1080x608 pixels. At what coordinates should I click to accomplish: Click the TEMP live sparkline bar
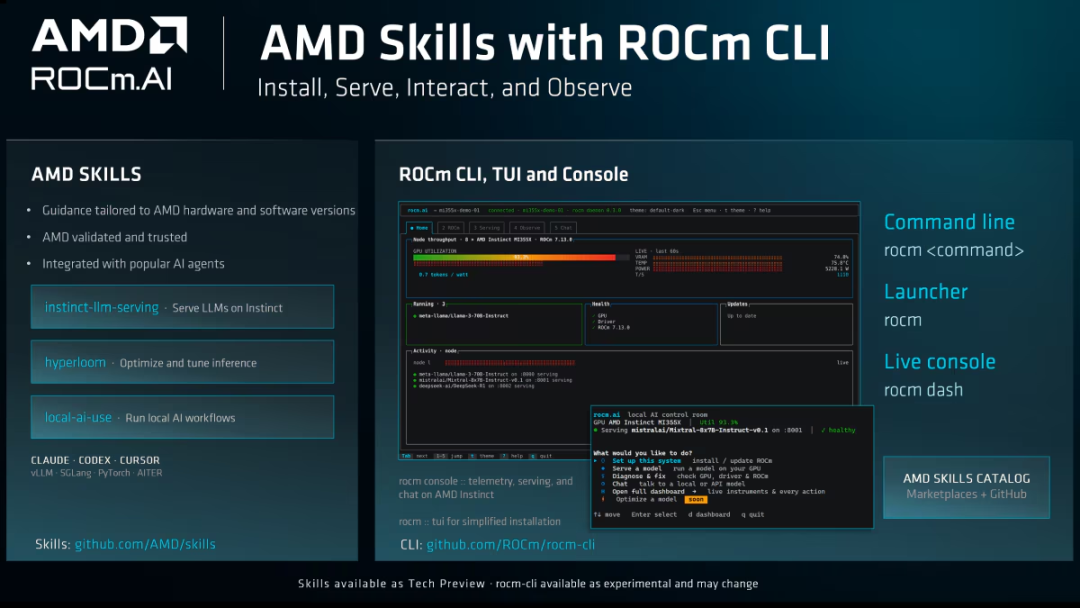(x=717, y=263)
